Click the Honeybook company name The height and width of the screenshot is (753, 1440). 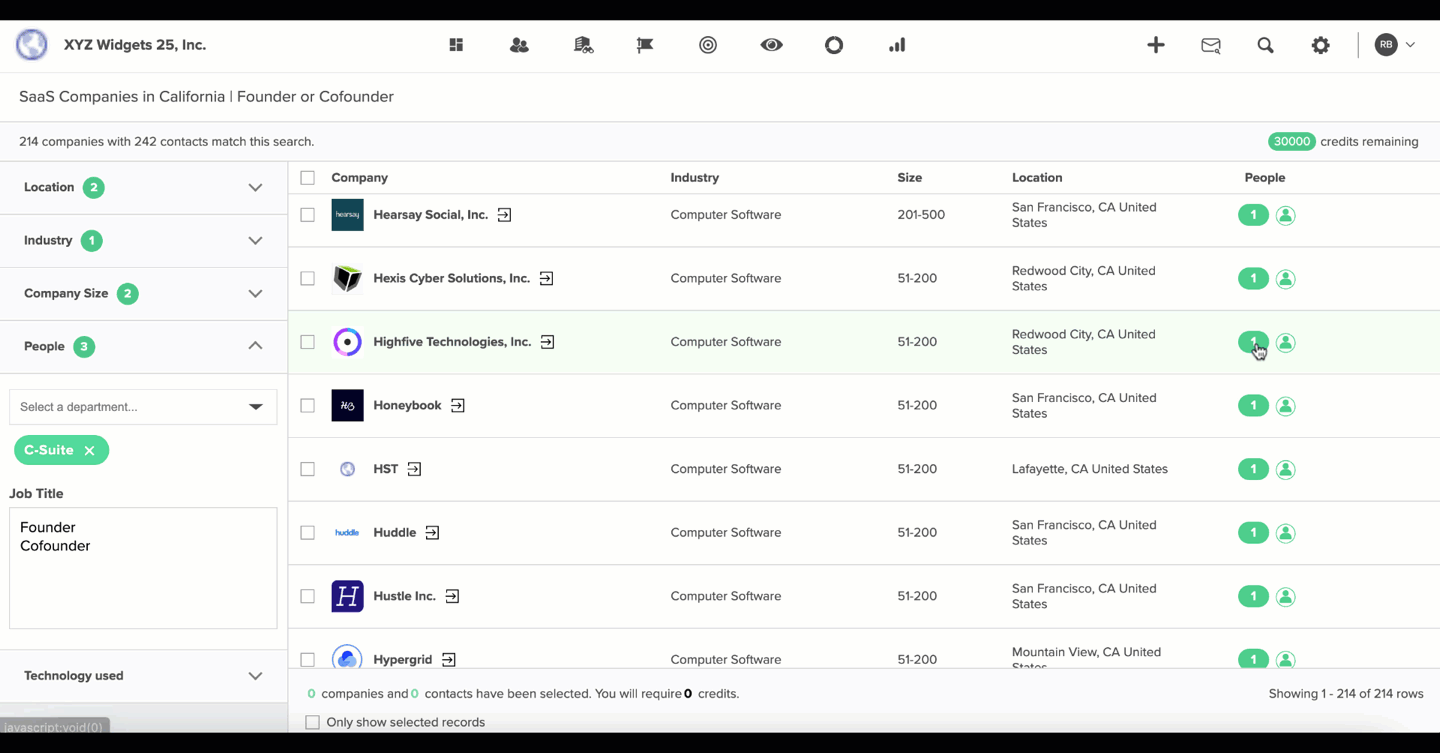point(407,406)
